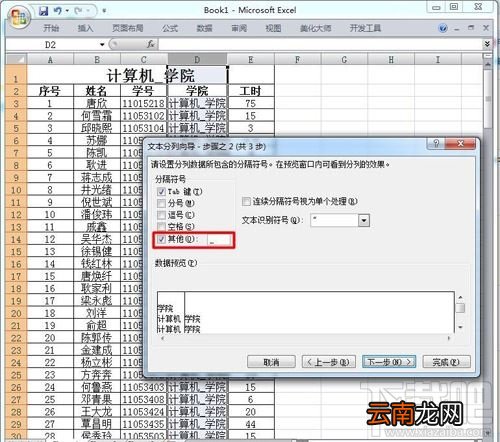Select column A header
The image size is (500, 442).
(50, 60)
